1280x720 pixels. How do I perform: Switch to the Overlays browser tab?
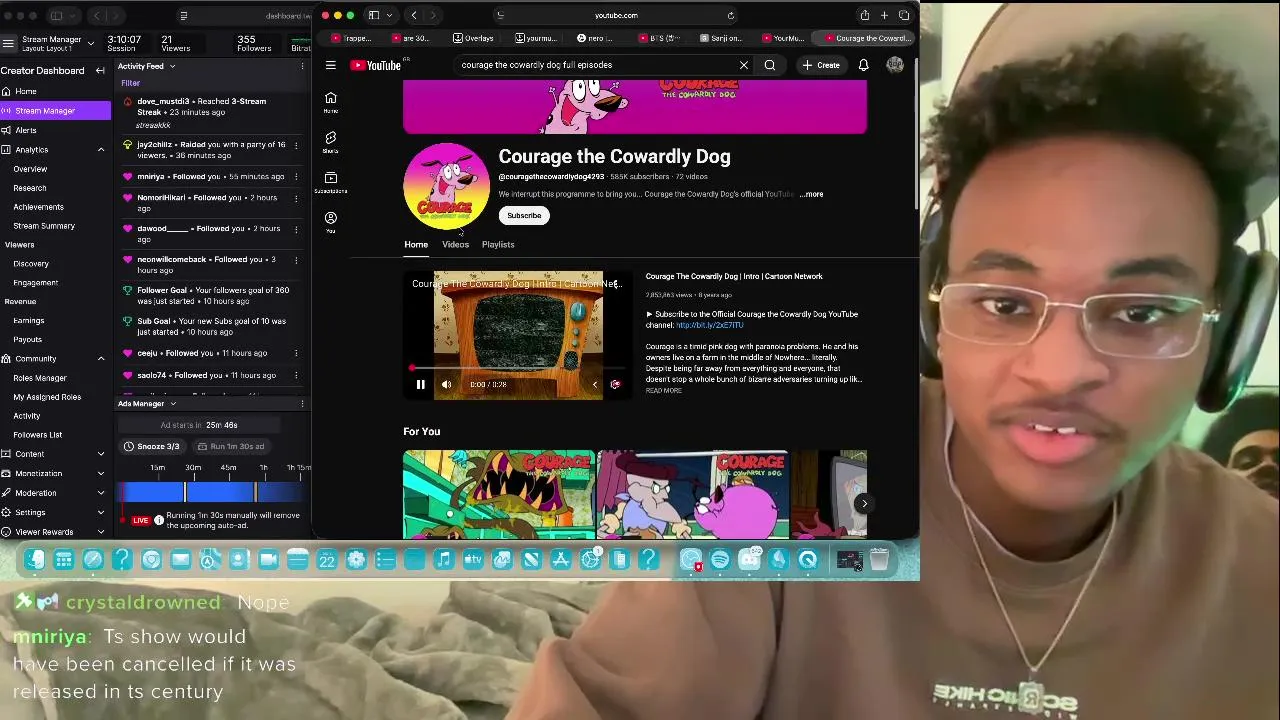[473, 38]
